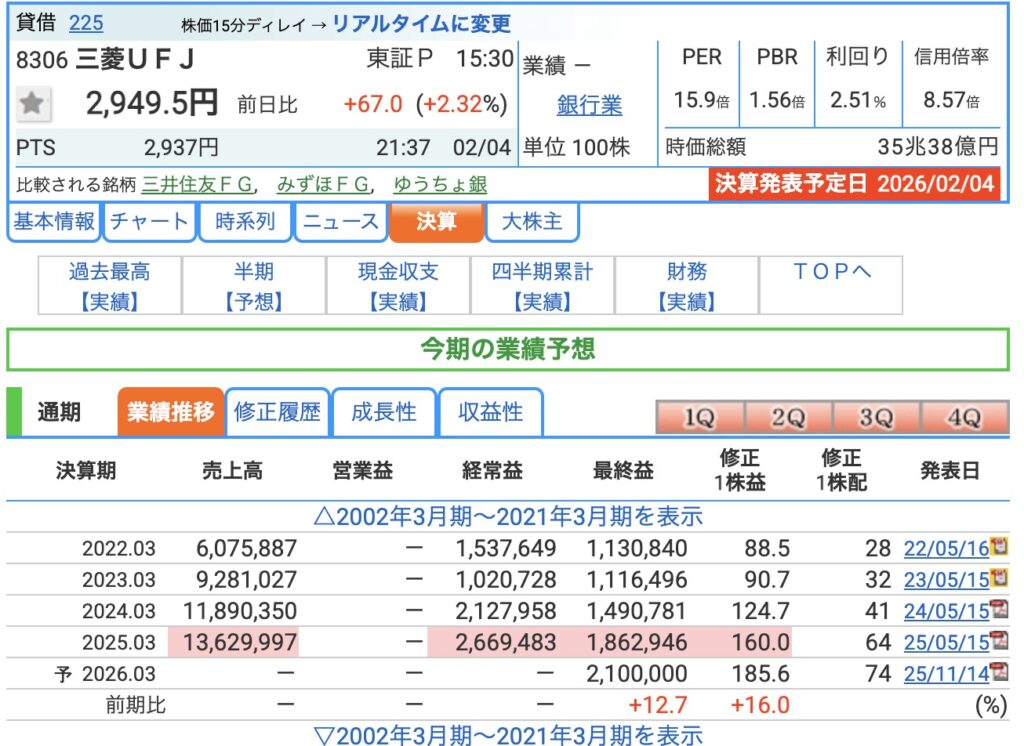The image size is (1024, 746).
Task: Open the PDF icon for 24/05/15
Action: tap(997, 610)
